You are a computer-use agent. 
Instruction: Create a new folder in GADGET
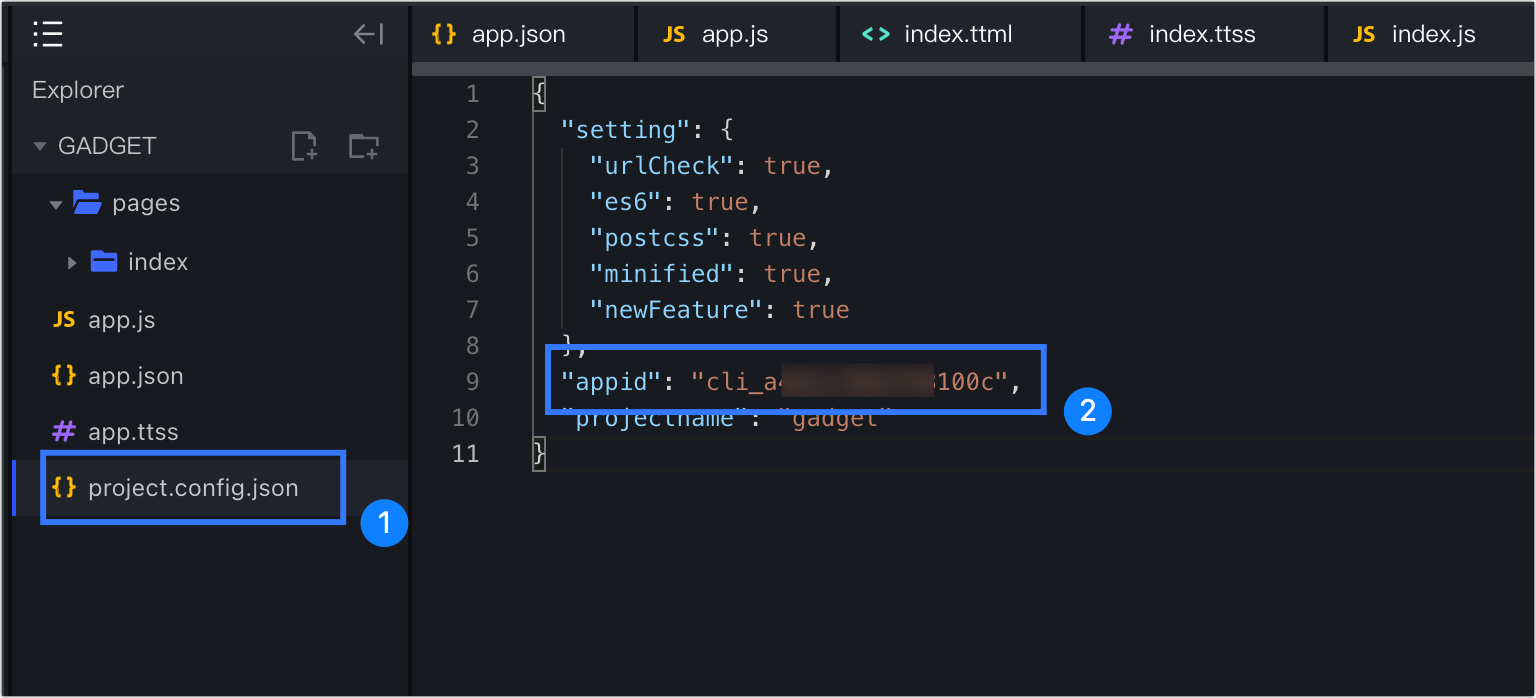tap(364, 145)
